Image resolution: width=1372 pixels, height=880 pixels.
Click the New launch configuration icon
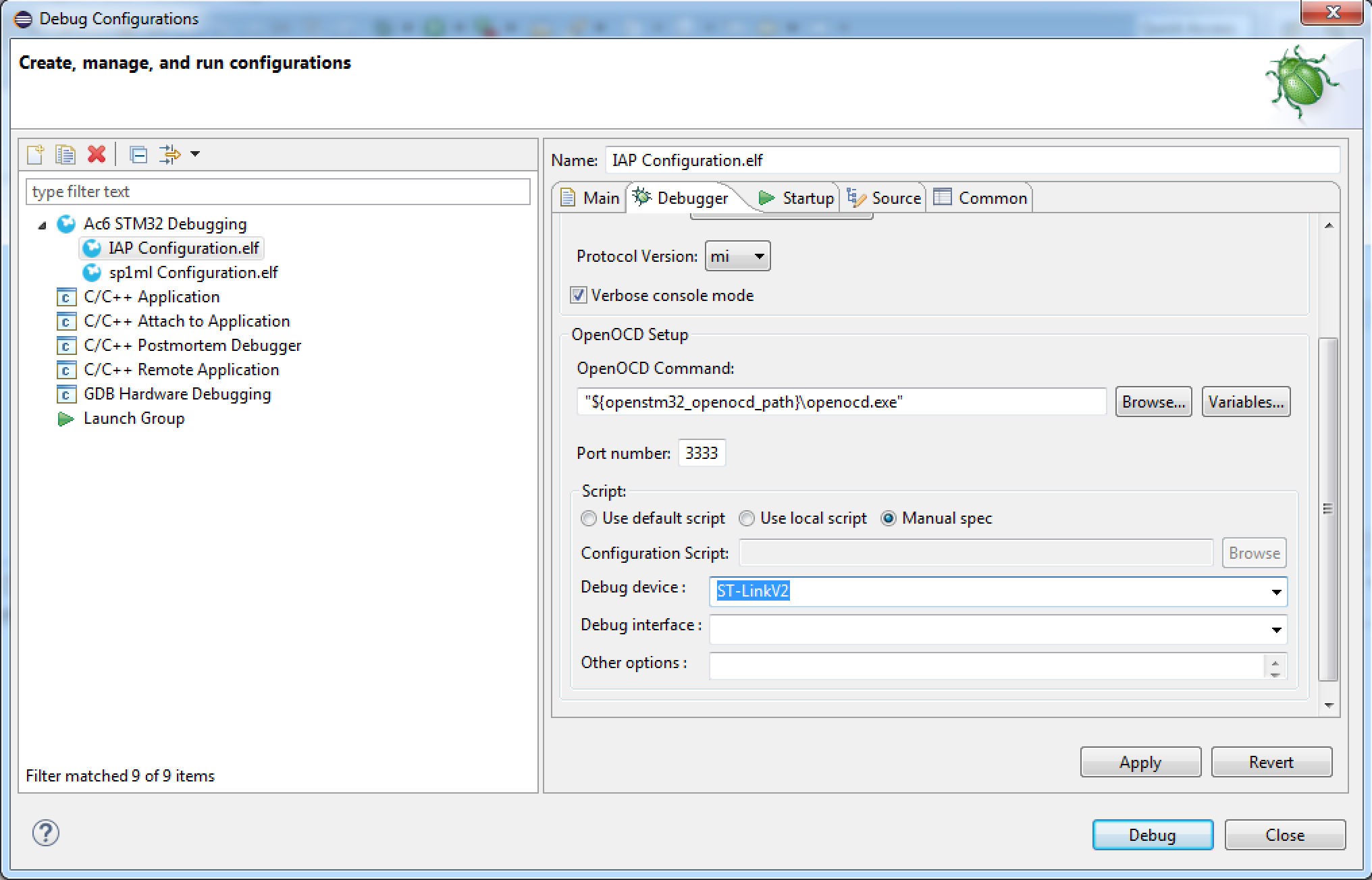(x=35, y=155)
